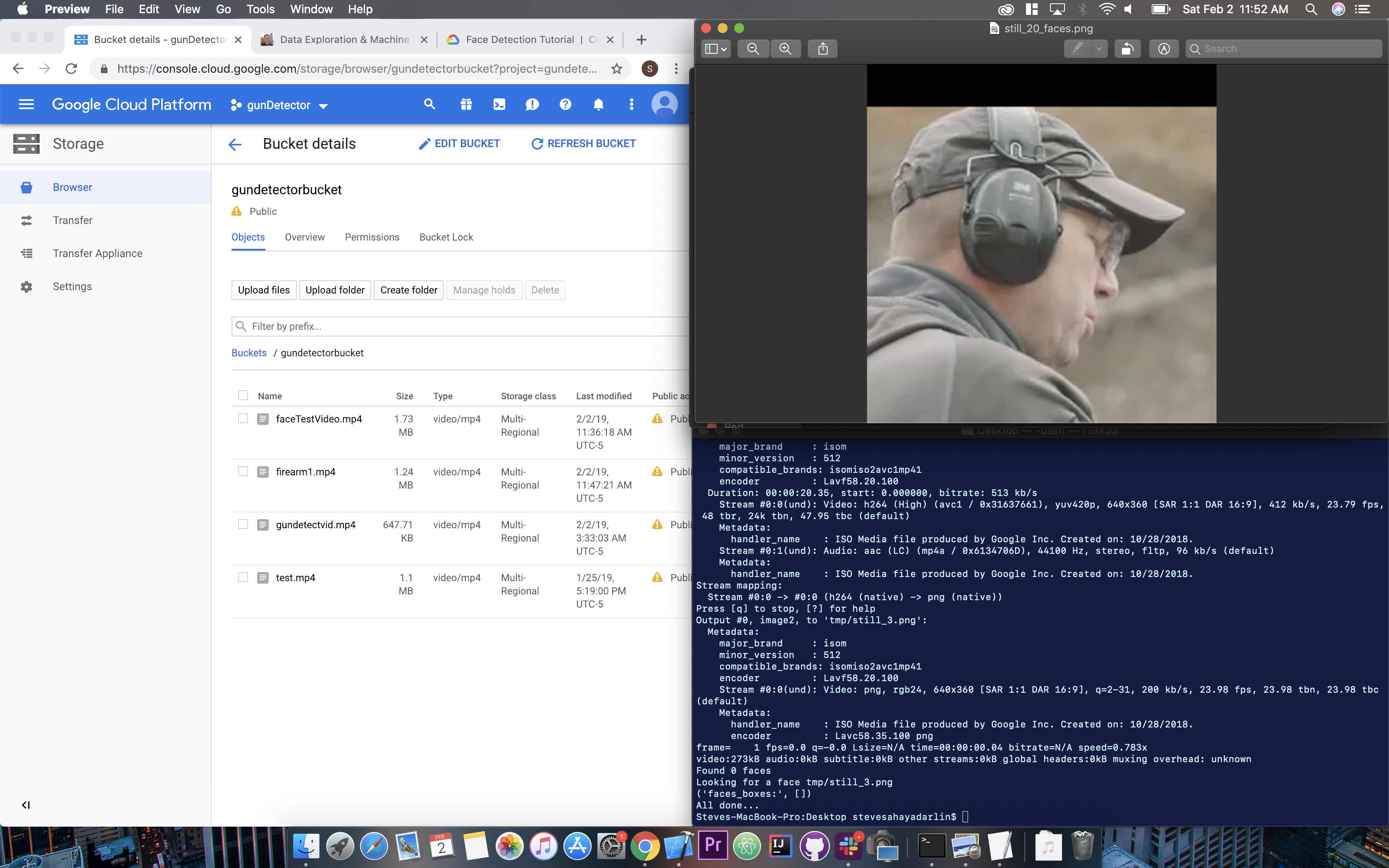1389x868 pixels.
Task: Open Preview markup toolbar icon
Action: [x=1163, y=49]
